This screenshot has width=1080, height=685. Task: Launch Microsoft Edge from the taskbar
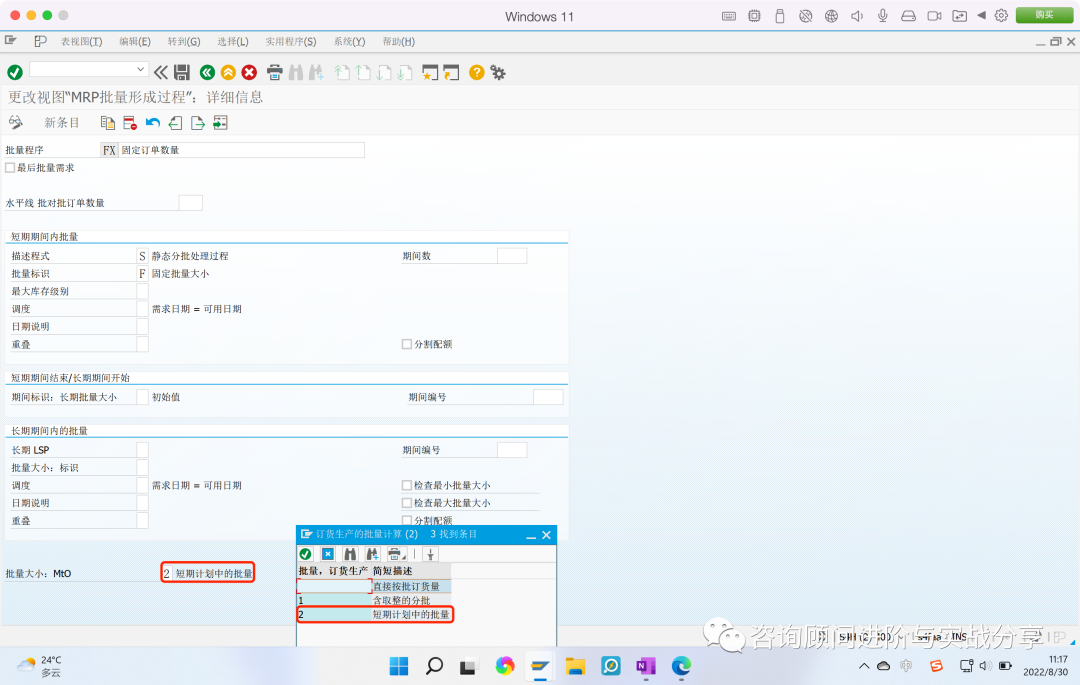(681, 666)
